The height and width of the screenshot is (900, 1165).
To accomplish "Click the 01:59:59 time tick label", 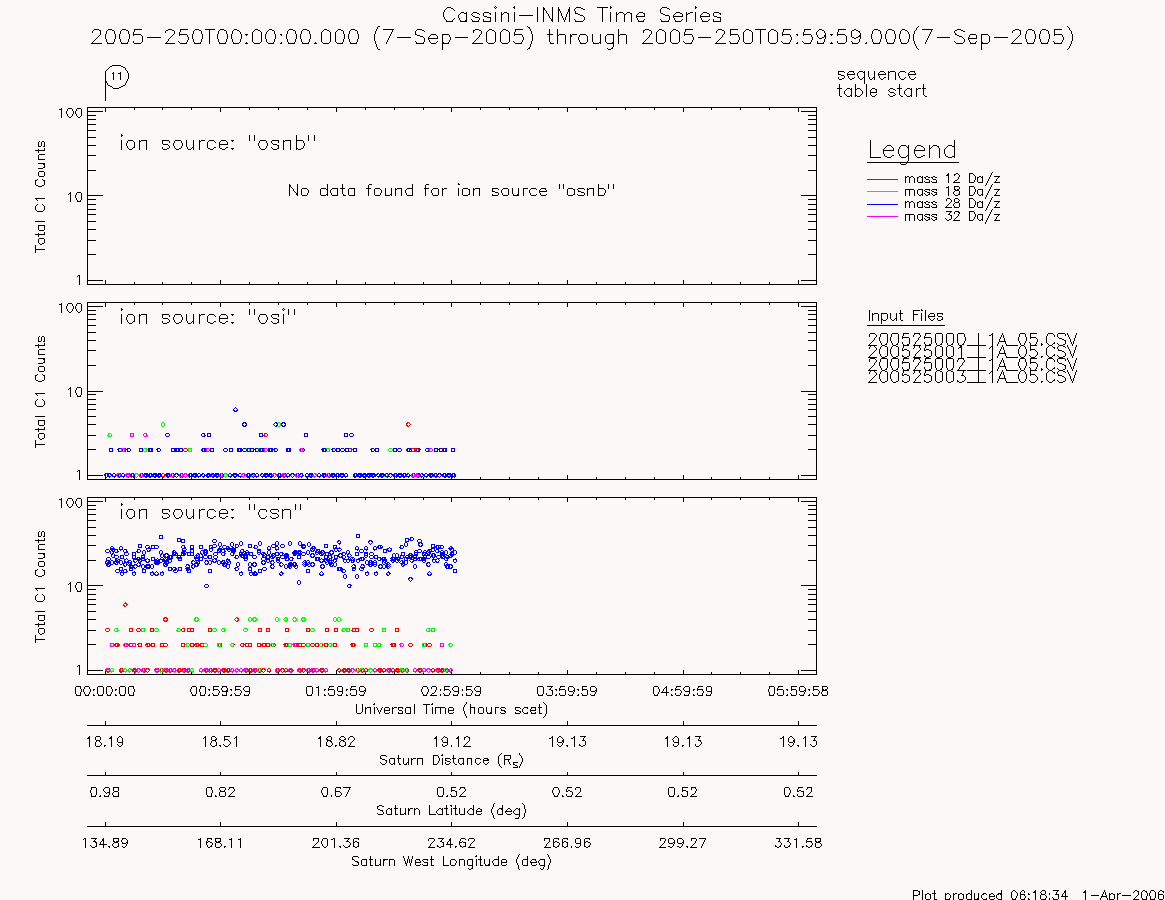I will pyautogui.click(x=336, y=691).
